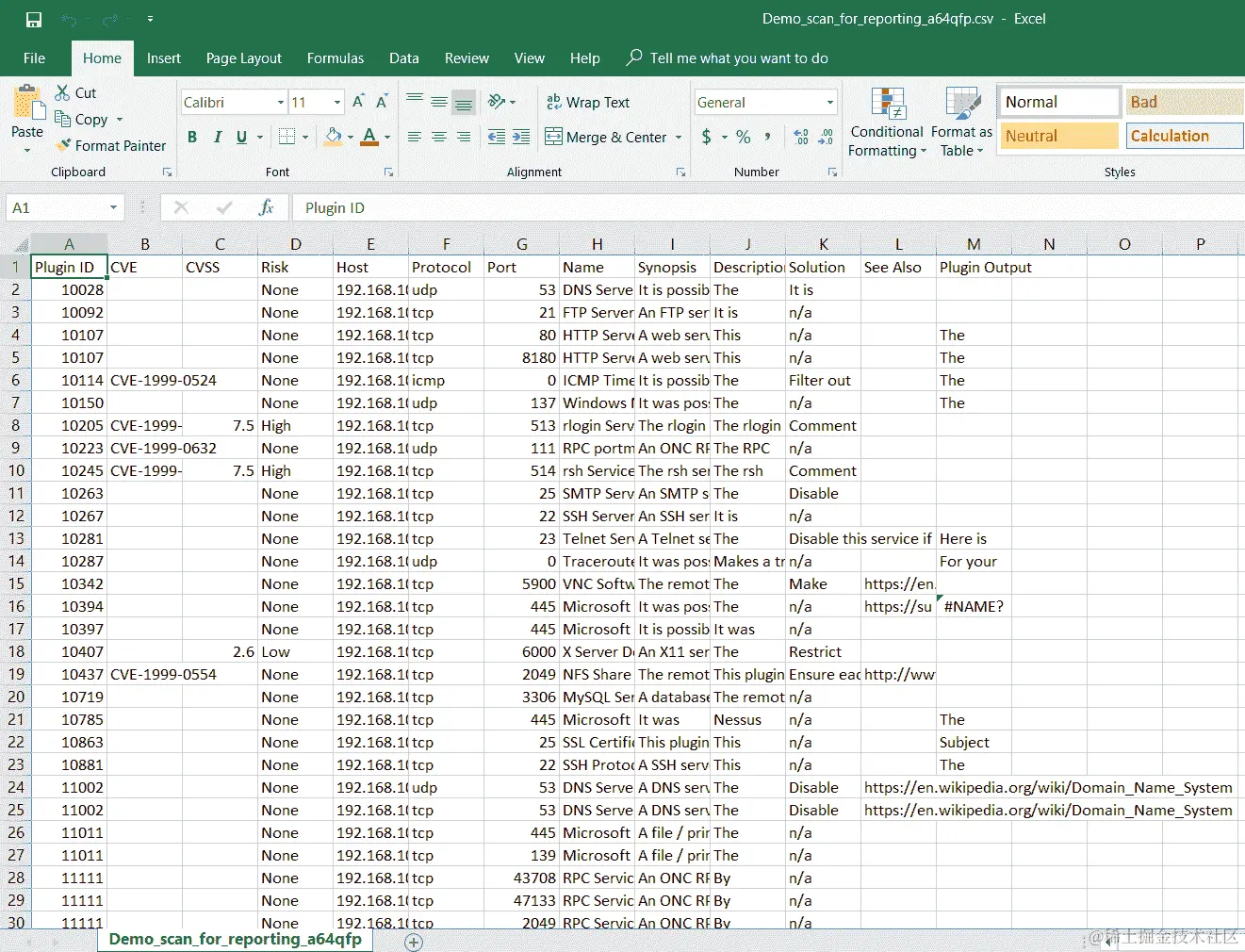This screenshot has width=1245, height=952.
Task: Switch to the Page Layout tab
Action: click(x=244, y=57)
